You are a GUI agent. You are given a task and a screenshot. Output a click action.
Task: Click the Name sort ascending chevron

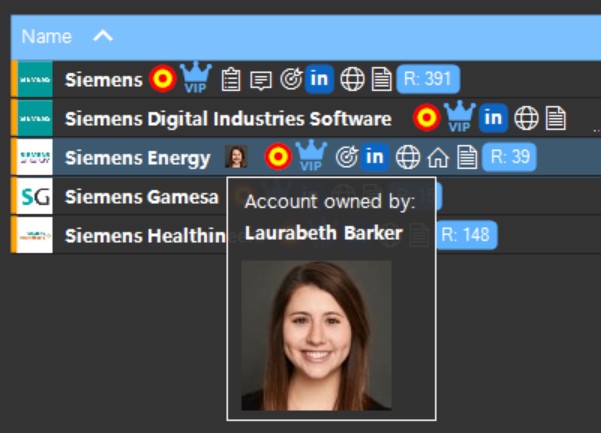103,36
